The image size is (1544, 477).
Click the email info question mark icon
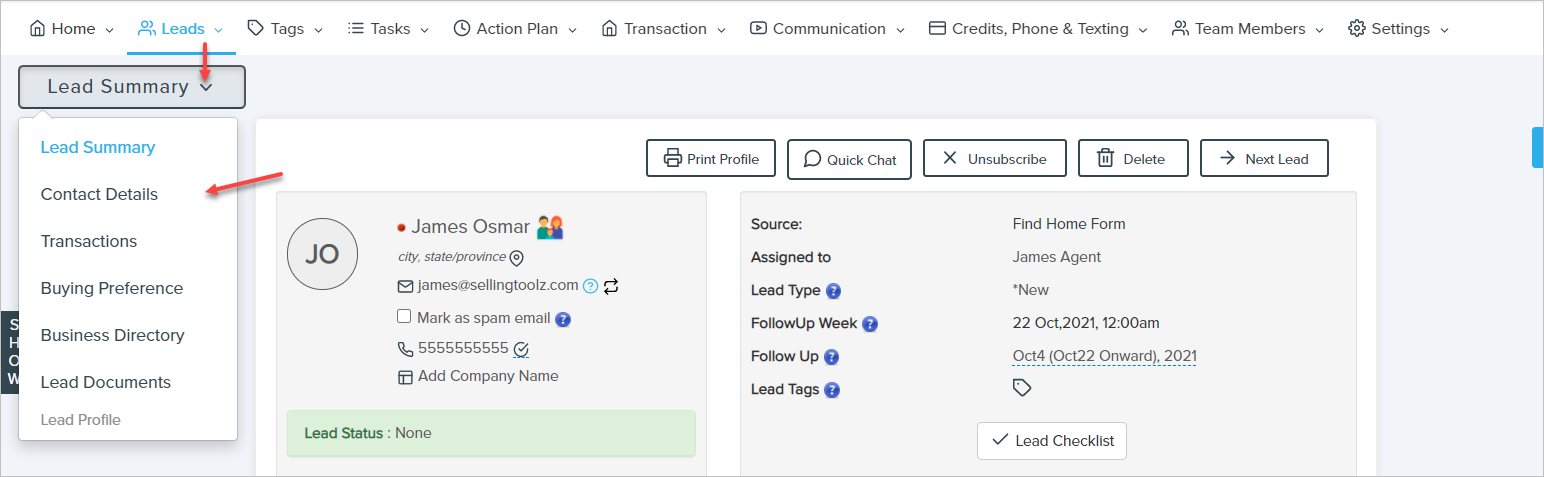[590, 286]
